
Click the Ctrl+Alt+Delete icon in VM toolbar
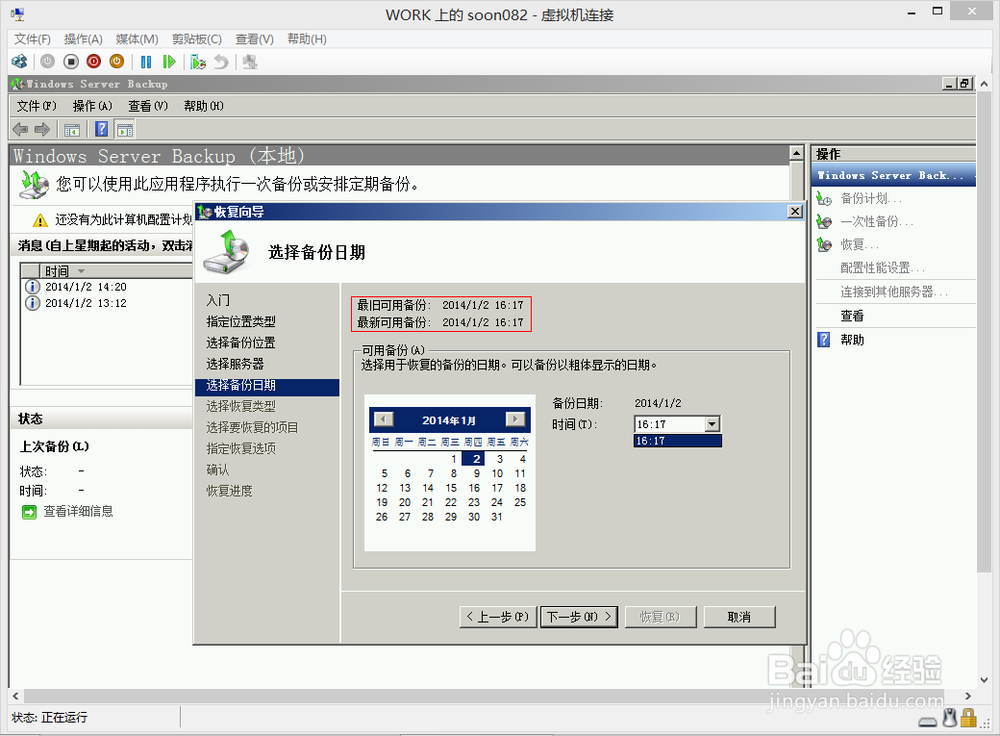click(x=20, y=62)
